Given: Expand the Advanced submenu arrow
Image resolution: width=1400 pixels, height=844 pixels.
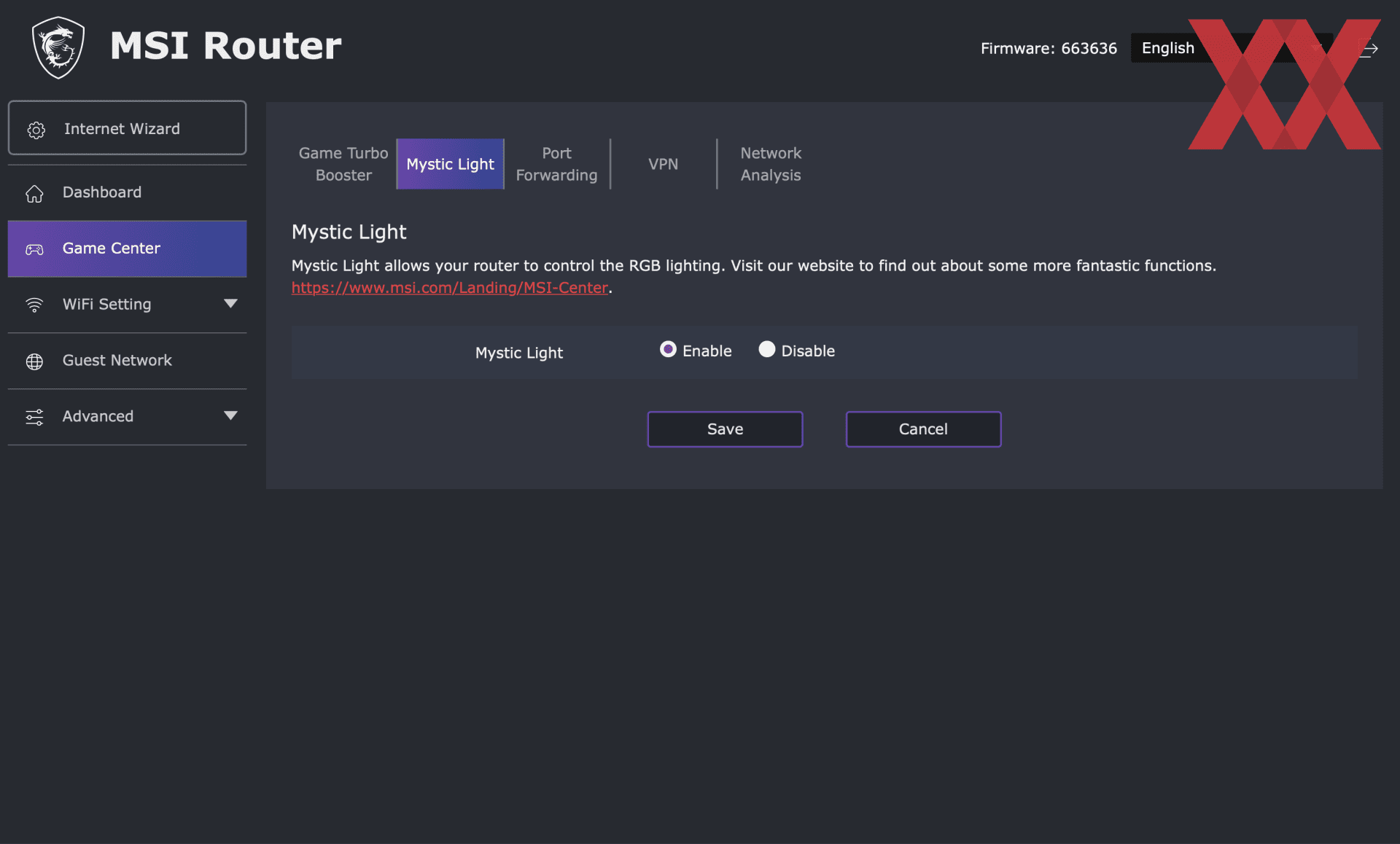Looking at the screenshot, I should [230, 415].
